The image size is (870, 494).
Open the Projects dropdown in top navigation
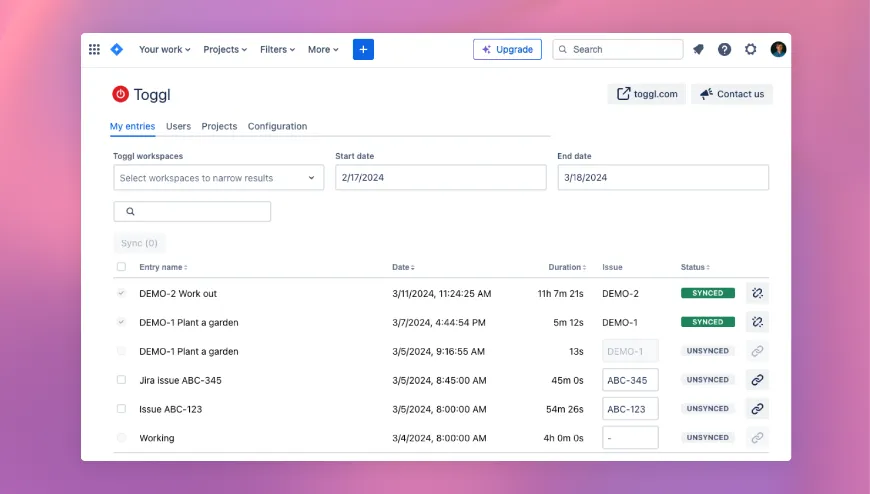tap(225, 49)
